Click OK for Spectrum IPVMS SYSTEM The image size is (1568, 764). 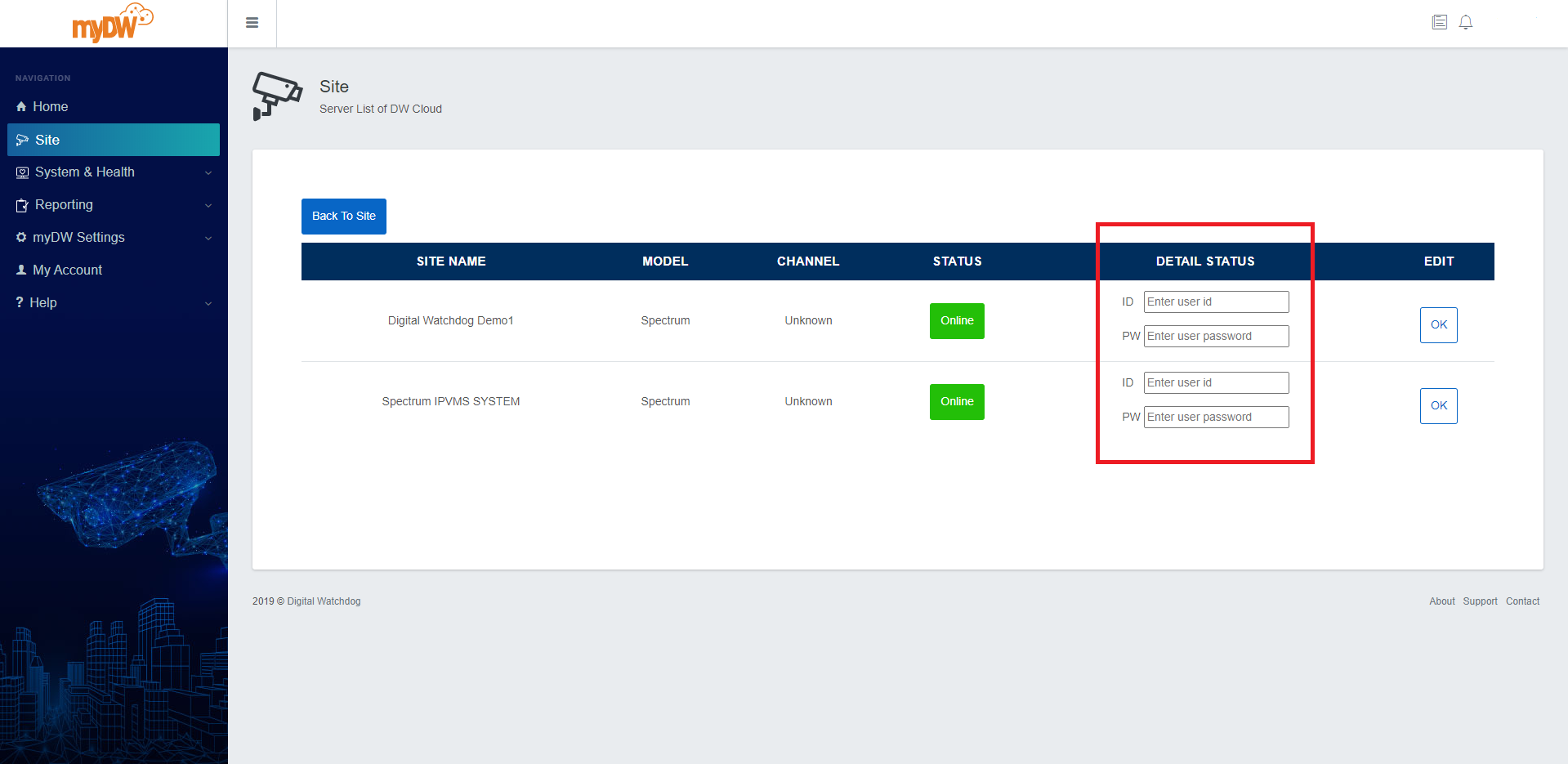pyautogui.click(x=1439, y=406)
